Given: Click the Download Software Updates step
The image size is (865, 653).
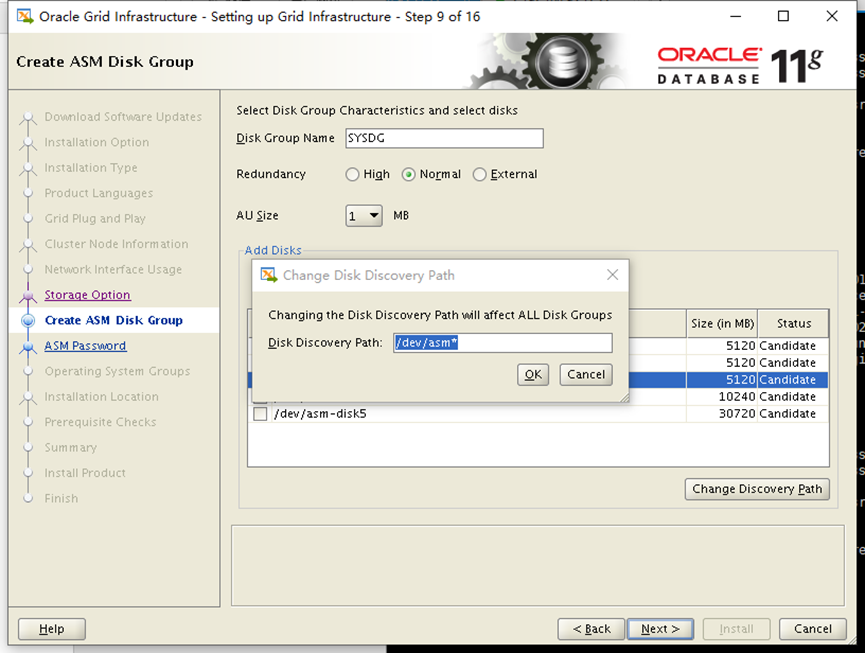Looking at the screenshot, I should tap(123, 117).
